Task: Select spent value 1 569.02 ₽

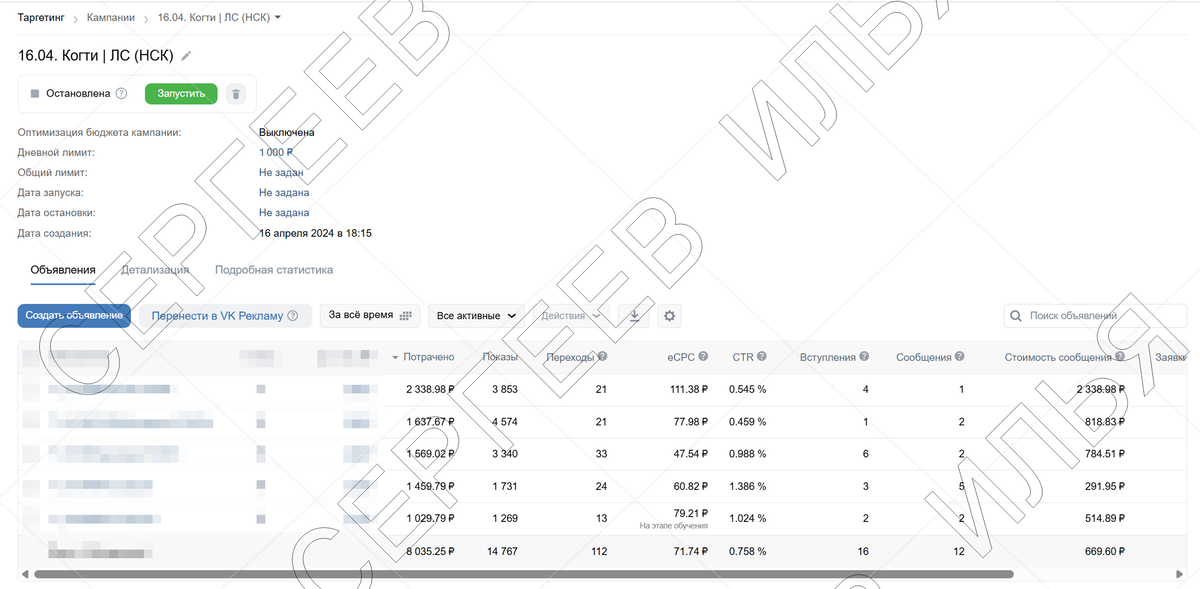Action: (429, 454)
